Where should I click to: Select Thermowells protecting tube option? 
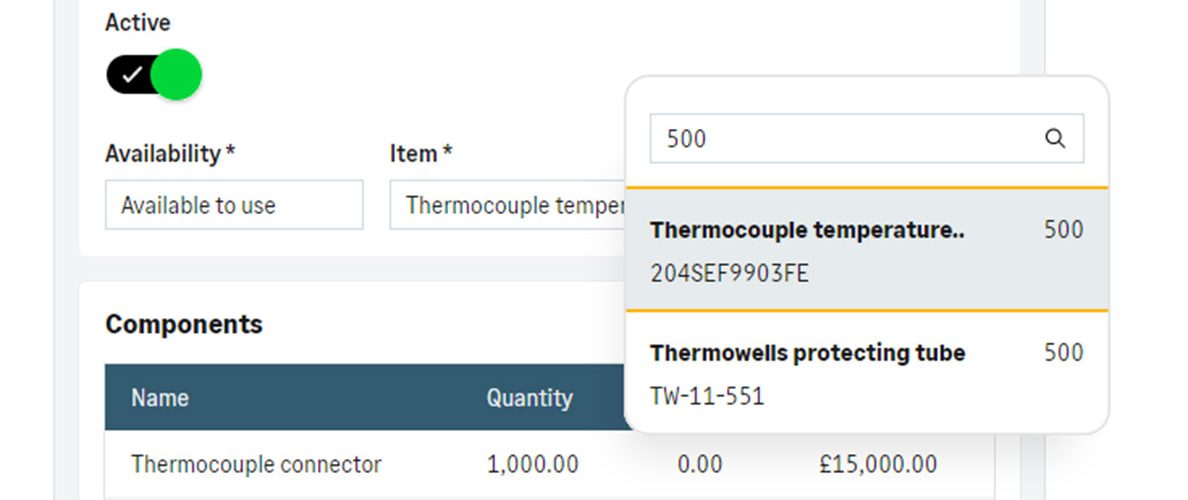867,372
